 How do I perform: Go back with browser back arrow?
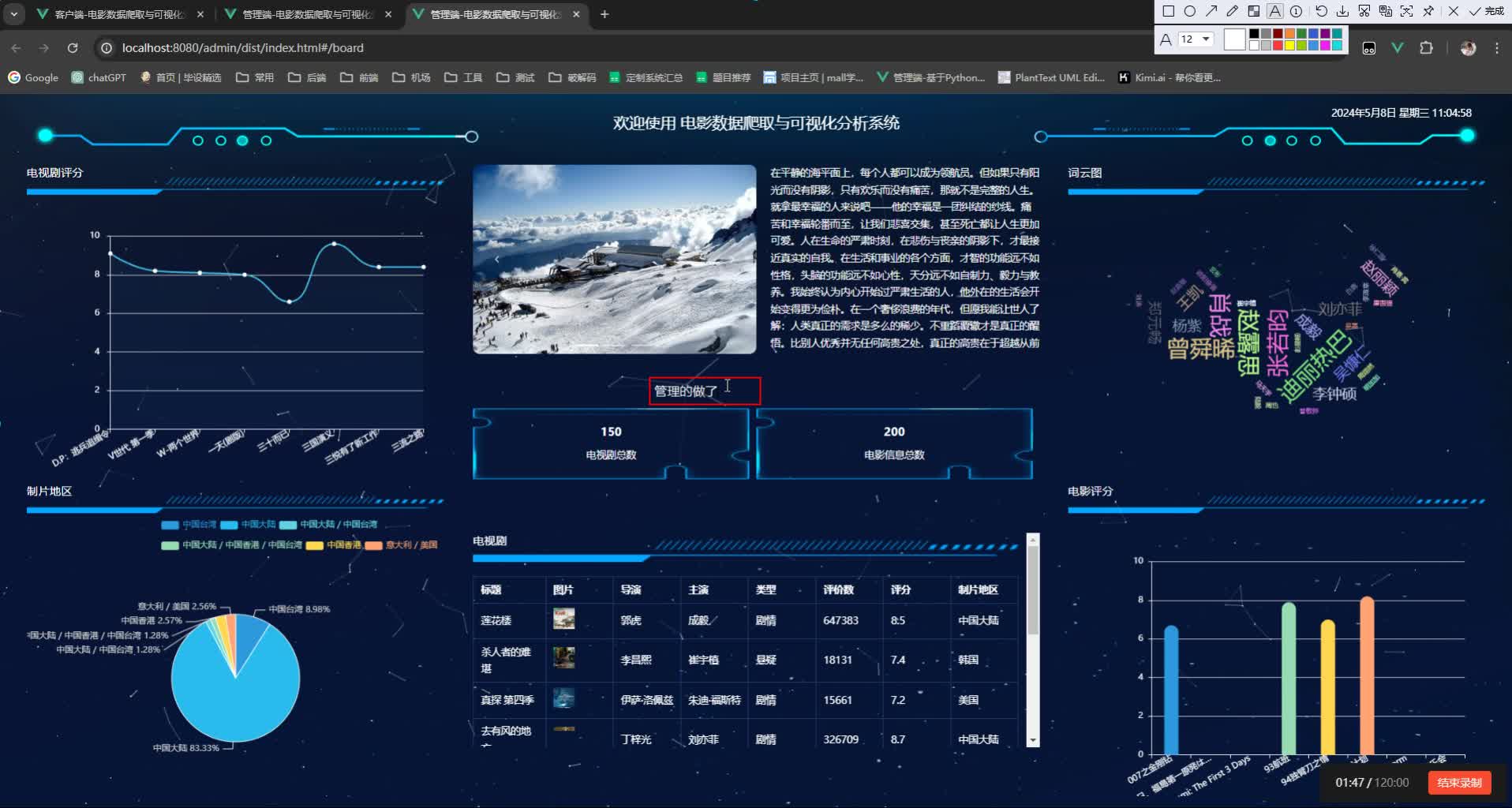pos(16,48)
